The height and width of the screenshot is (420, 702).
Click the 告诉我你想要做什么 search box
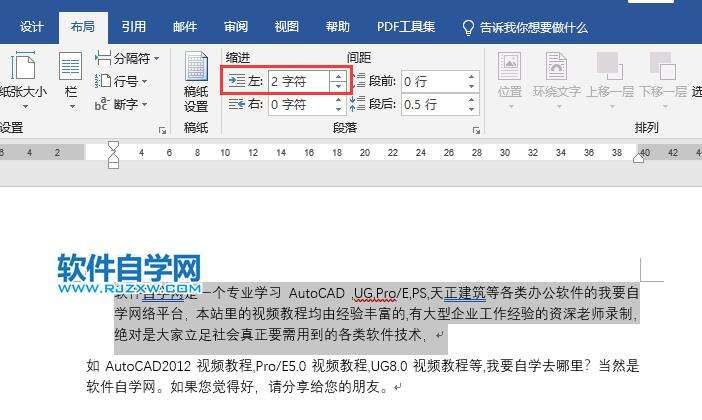[534, 28]
